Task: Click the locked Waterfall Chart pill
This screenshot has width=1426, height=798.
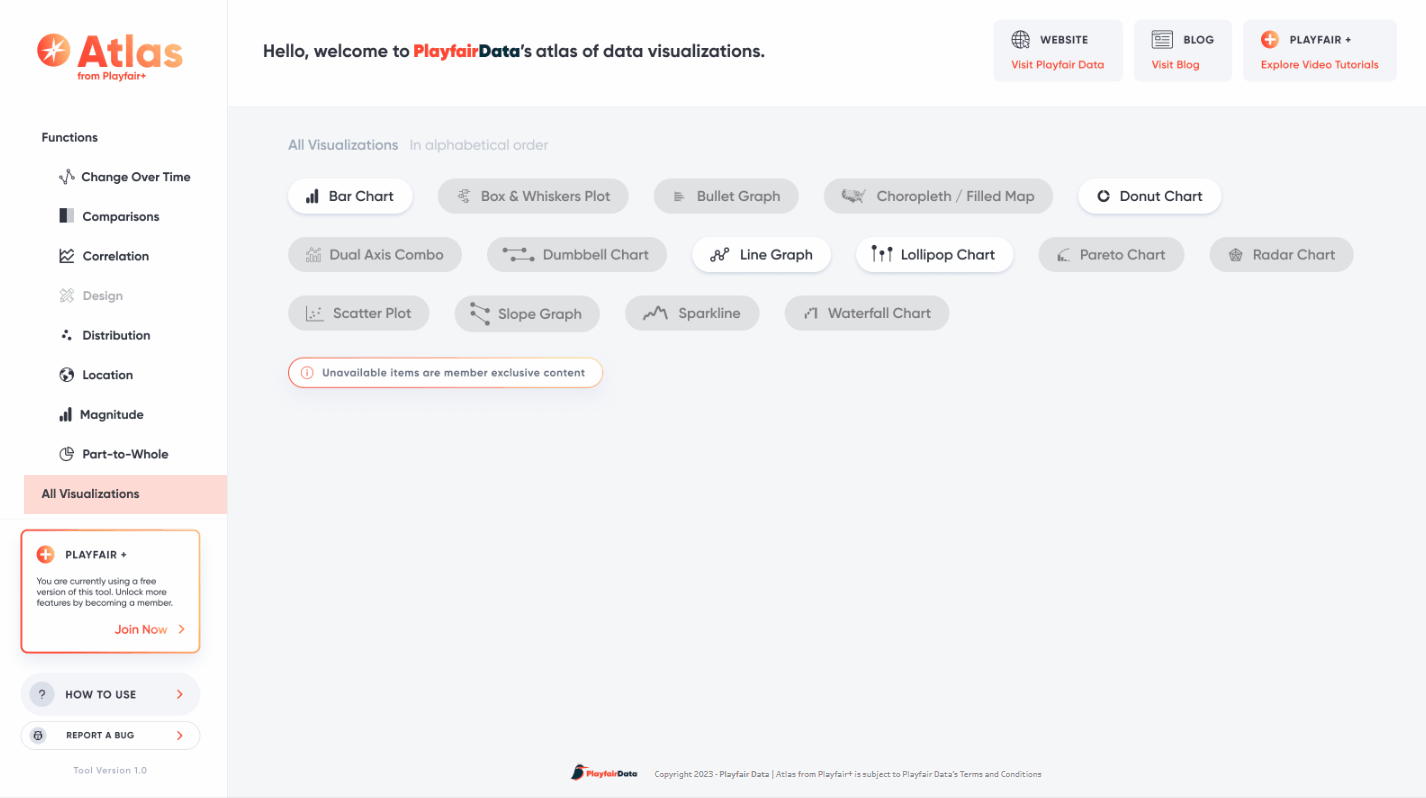Action: coord(867,313)
